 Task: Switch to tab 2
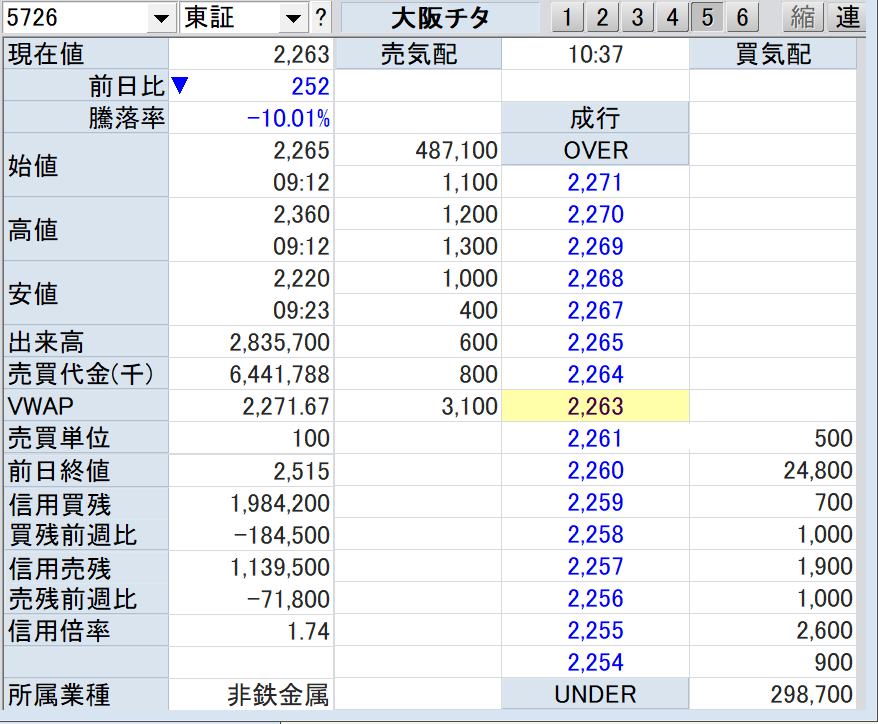602,17
